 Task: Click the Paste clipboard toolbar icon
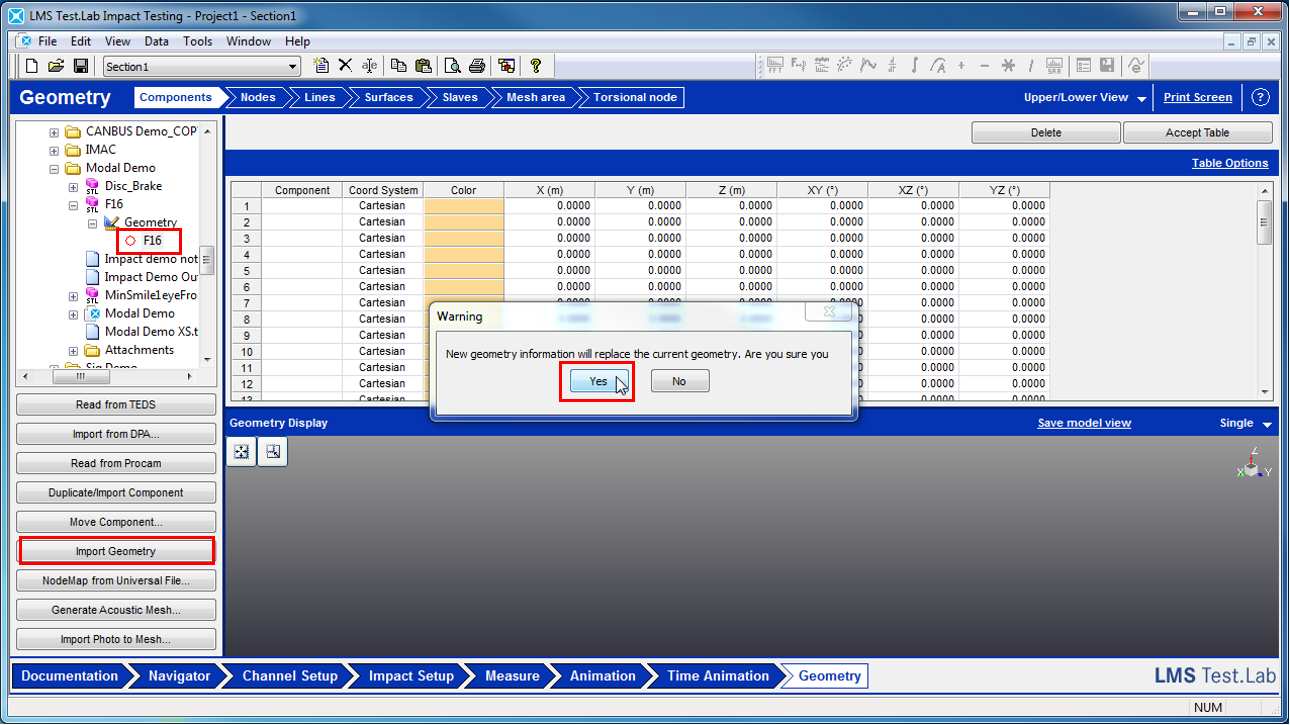coord(423,66)
